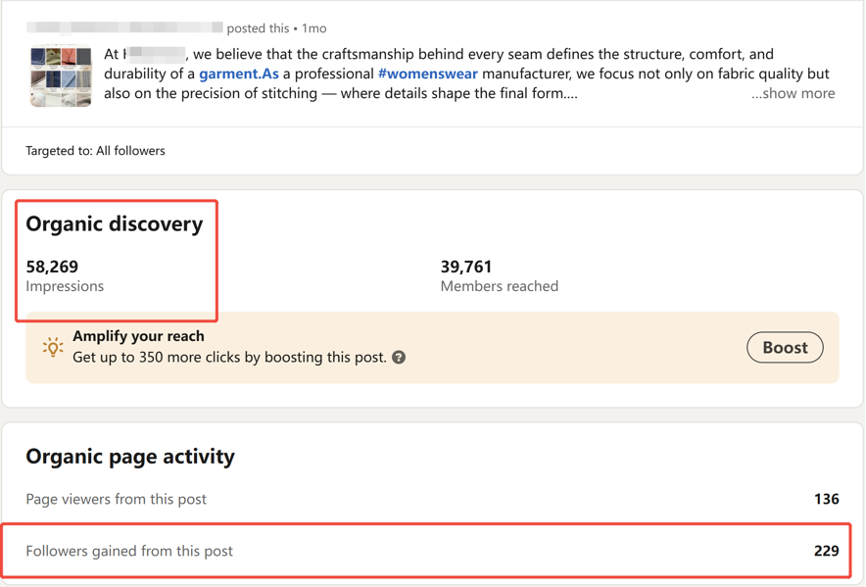Open the #womenswear hashtag link
The height and width of the screenshot is (587, 866).
[x=427, y=74]
